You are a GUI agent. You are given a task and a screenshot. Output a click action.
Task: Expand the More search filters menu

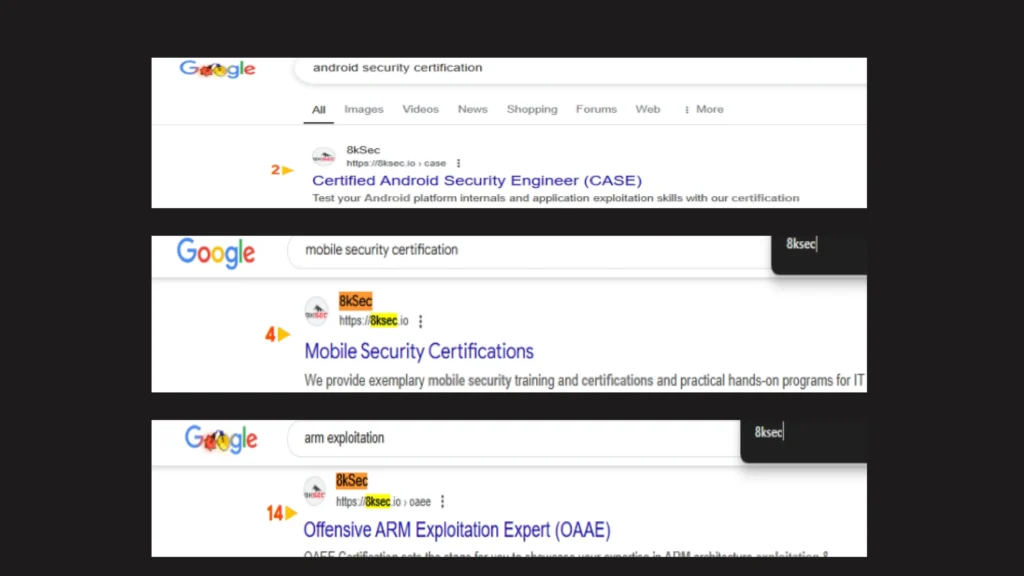[703, 109]
